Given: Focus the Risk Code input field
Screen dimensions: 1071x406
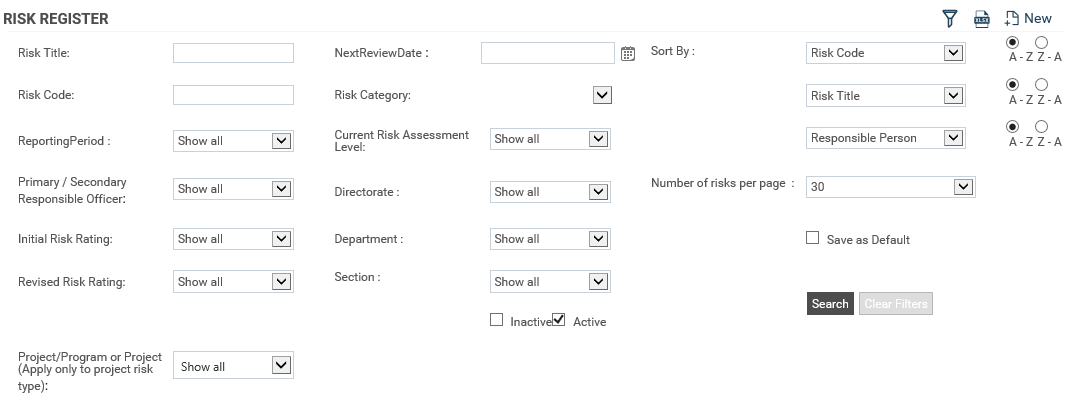Looking at the screenshot, I should tap(233, 95).
